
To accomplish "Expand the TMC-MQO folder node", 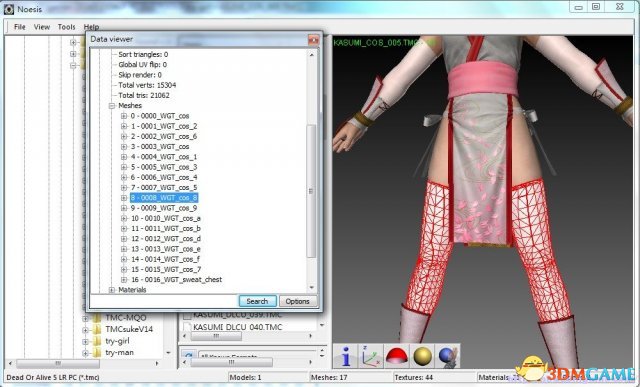I will coord(85,318).
